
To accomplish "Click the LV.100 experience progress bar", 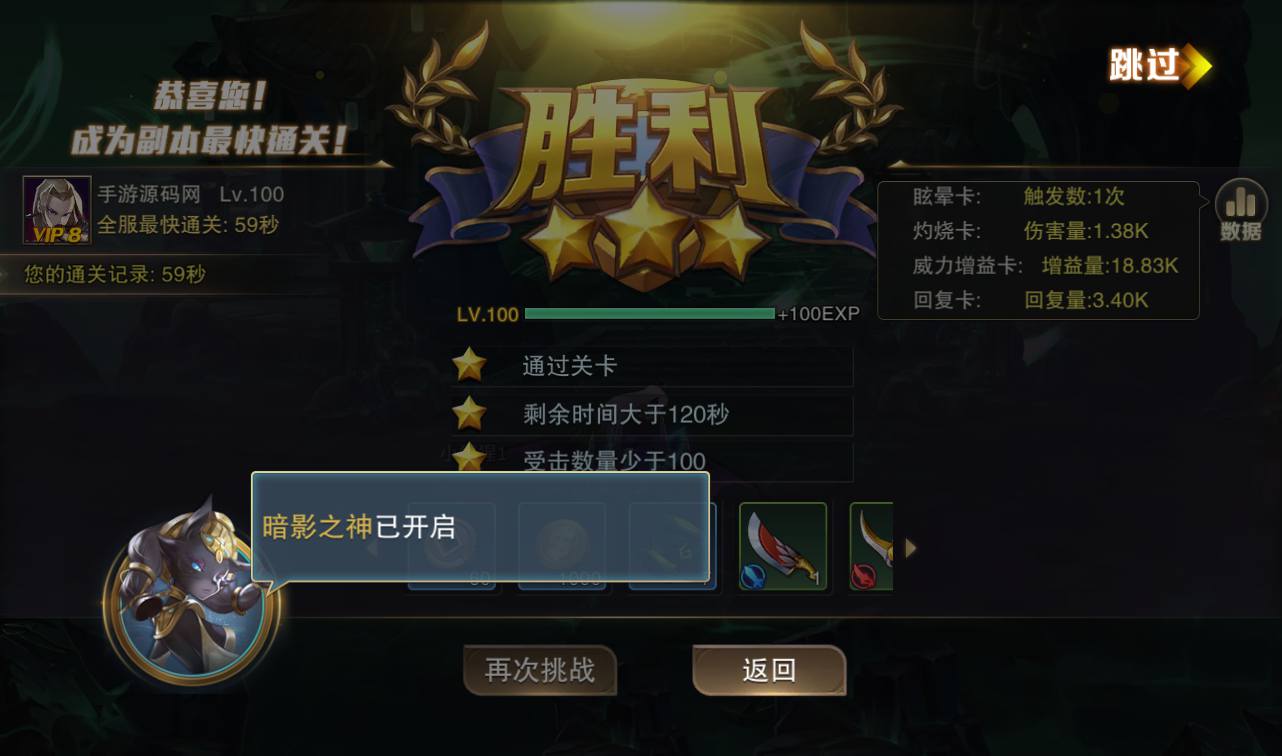I will point(650,314).
